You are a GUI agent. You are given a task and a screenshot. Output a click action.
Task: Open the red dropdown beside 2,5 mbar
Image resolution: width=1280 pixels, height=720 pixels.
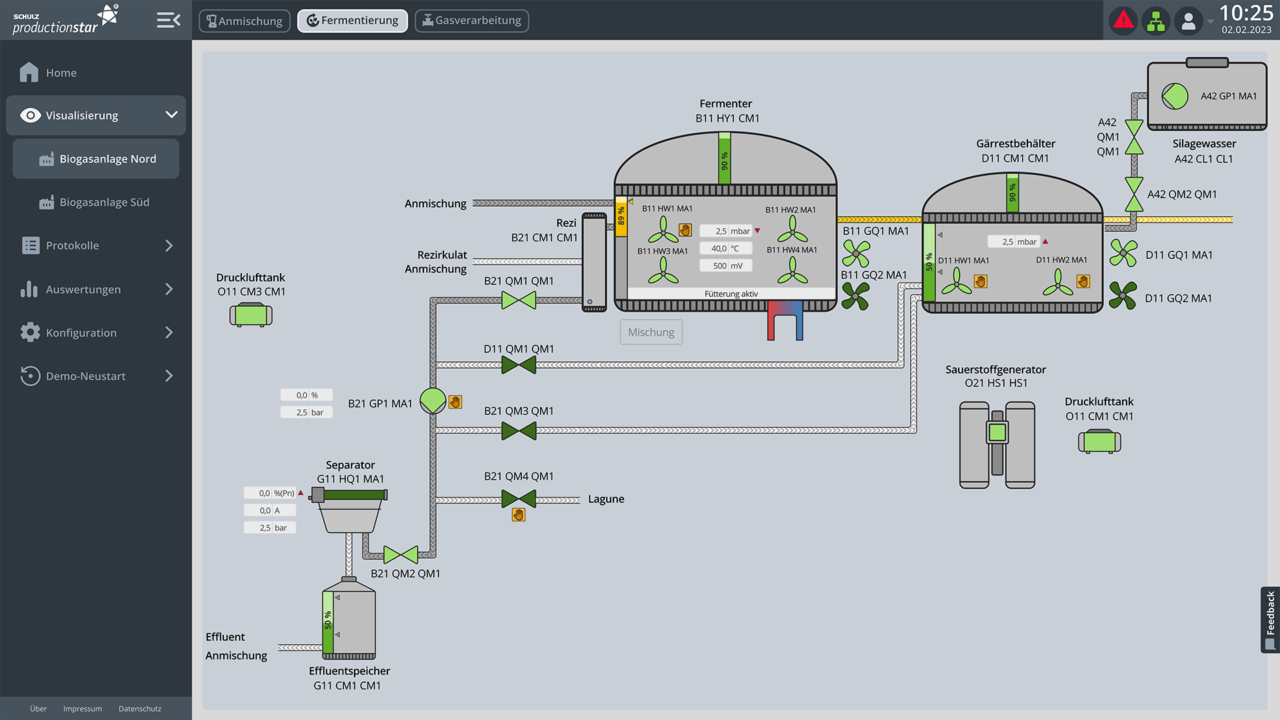click(757, 230)
